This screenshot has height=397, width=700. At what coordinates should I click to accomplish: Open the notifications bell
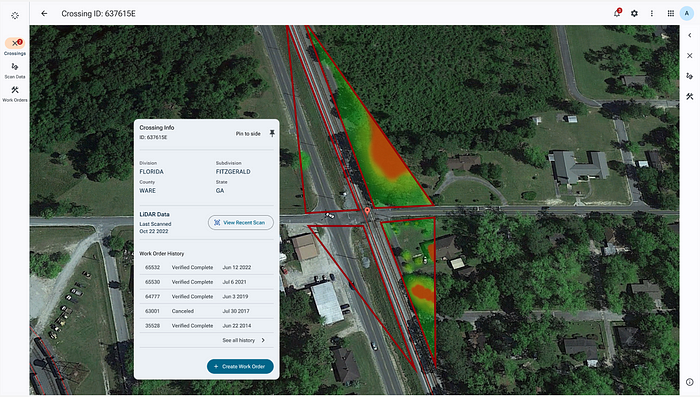[617, 13]
